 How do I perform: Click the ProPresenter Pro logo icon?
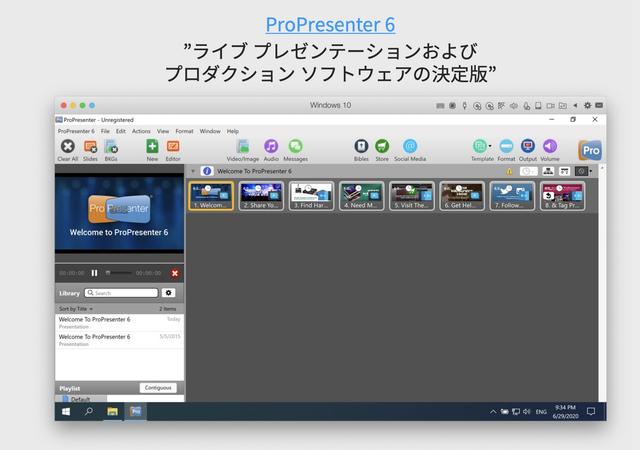pyautogui.click(x=590, y=150)
